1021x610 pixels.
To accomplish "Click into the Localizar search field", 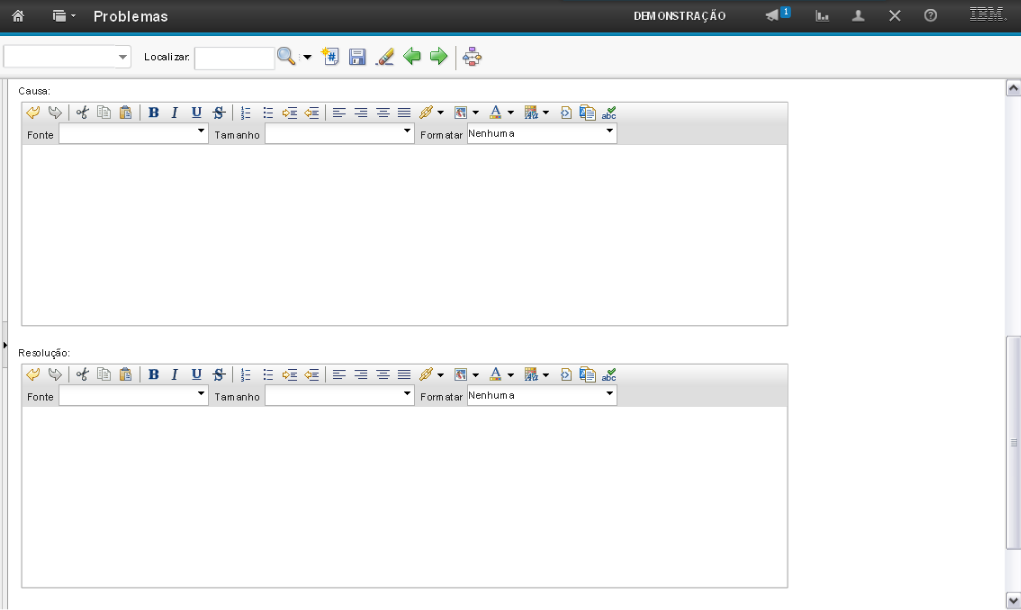I will click(234, 58).
